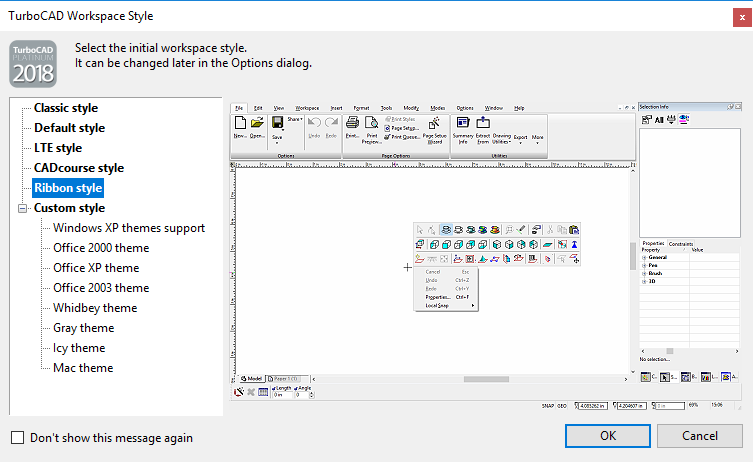The height and width of the screenshot is (462, 753).
Task: Cancel the workspace style dialog
Action: pos(700,436)
